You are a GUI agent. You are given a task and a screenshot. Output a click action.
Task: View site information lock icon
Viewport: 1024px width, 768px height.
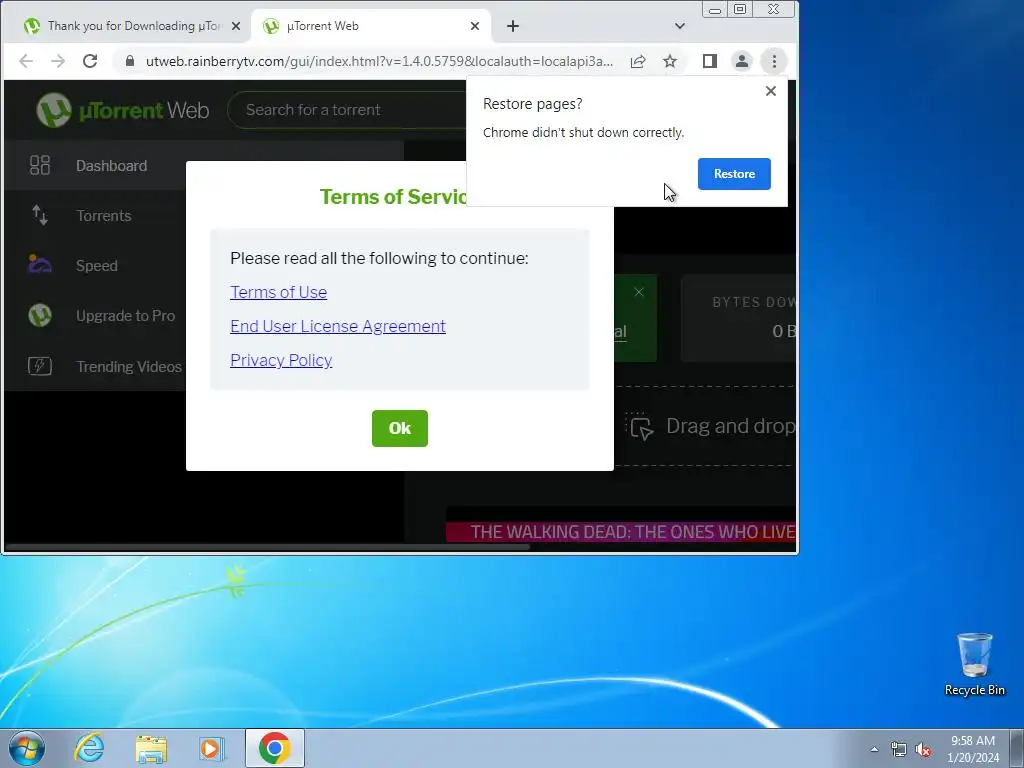(x=130, y=61)
